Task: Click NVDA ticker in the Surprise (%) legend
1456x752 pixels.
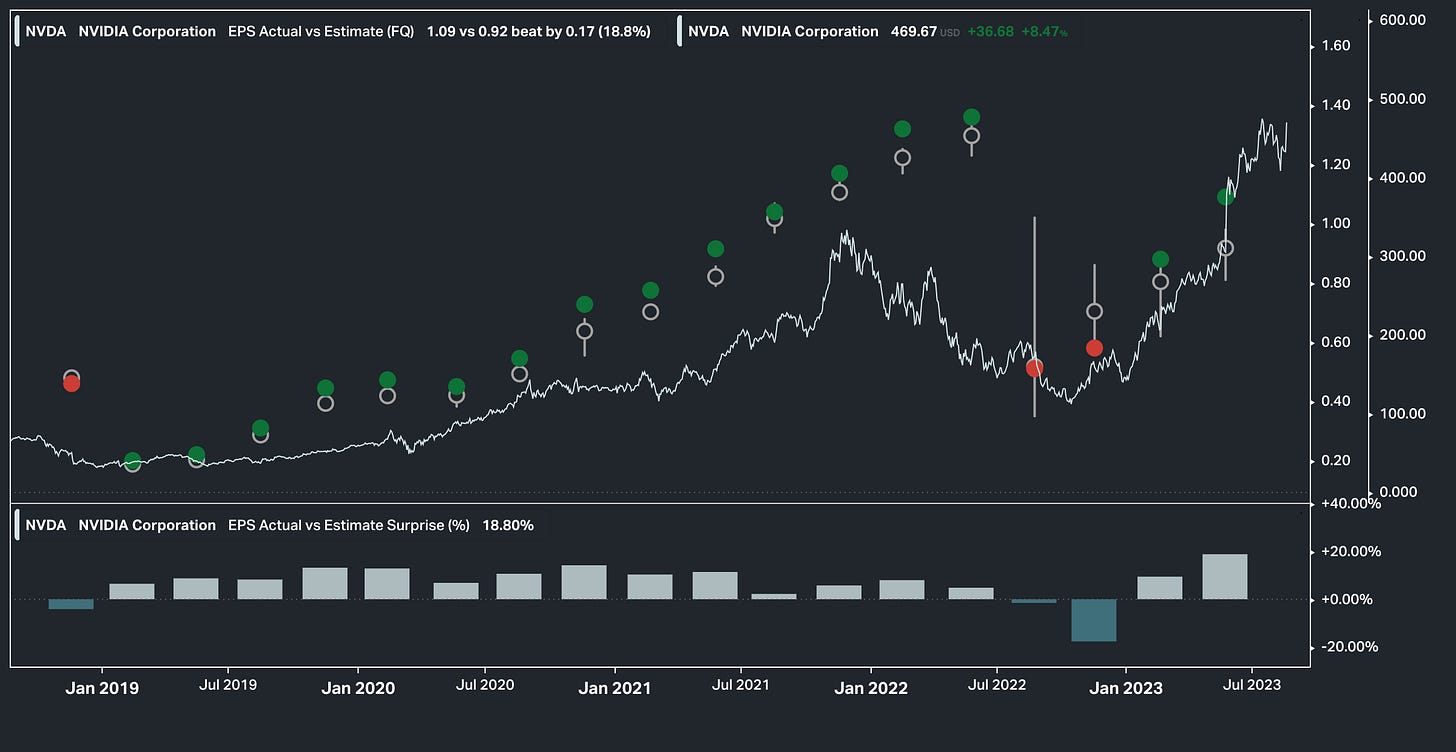Action: (45, 525)
